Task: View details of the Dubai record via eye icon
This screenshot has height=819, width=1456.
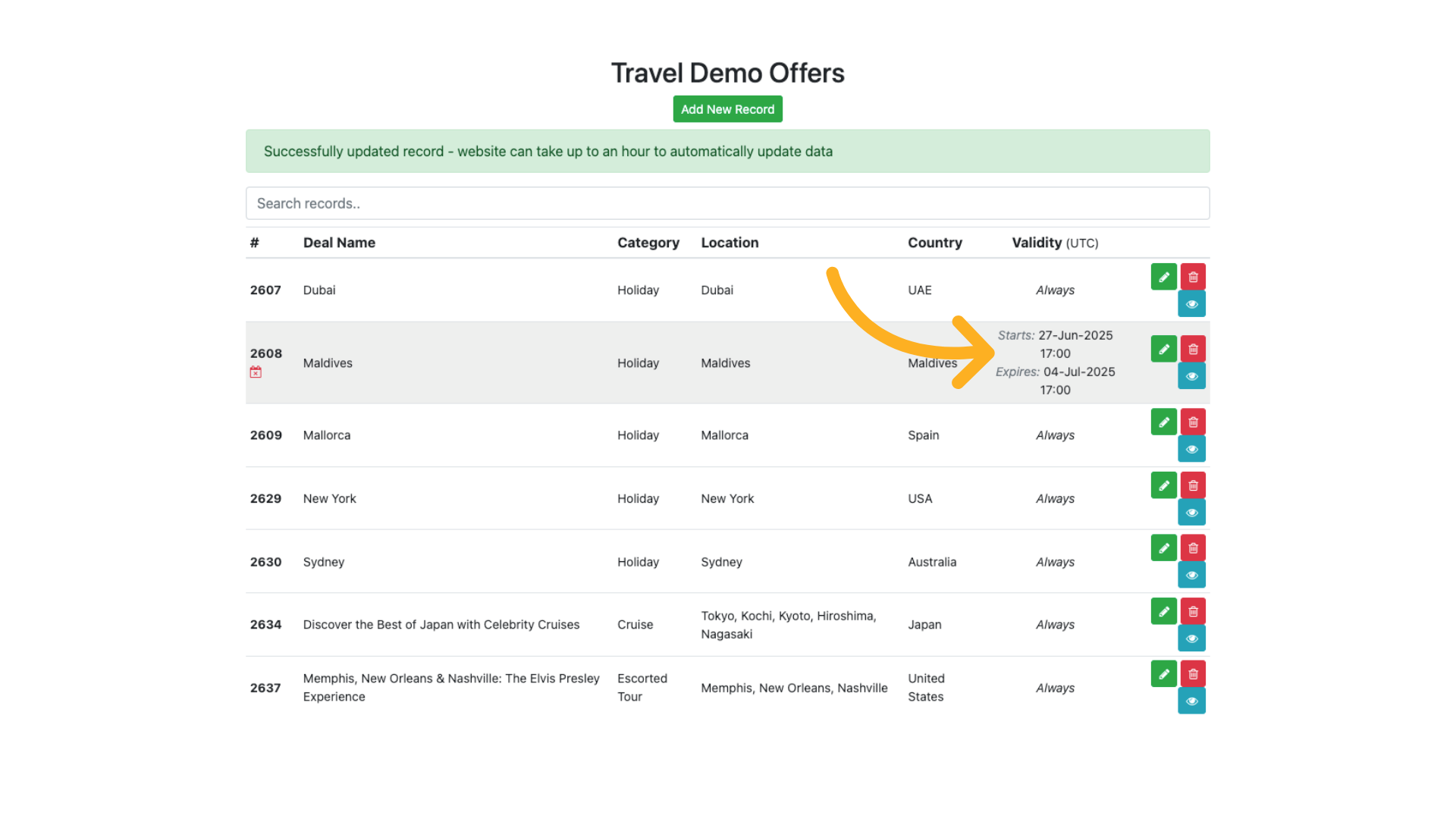Action: click(x=1191, y=303)
